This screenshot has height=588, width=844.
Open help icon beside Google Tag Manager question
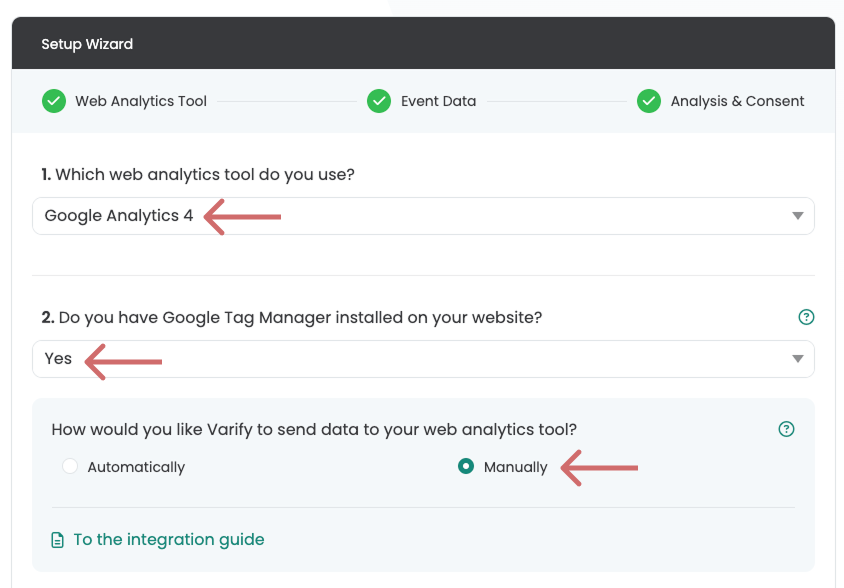click(806, 317)
